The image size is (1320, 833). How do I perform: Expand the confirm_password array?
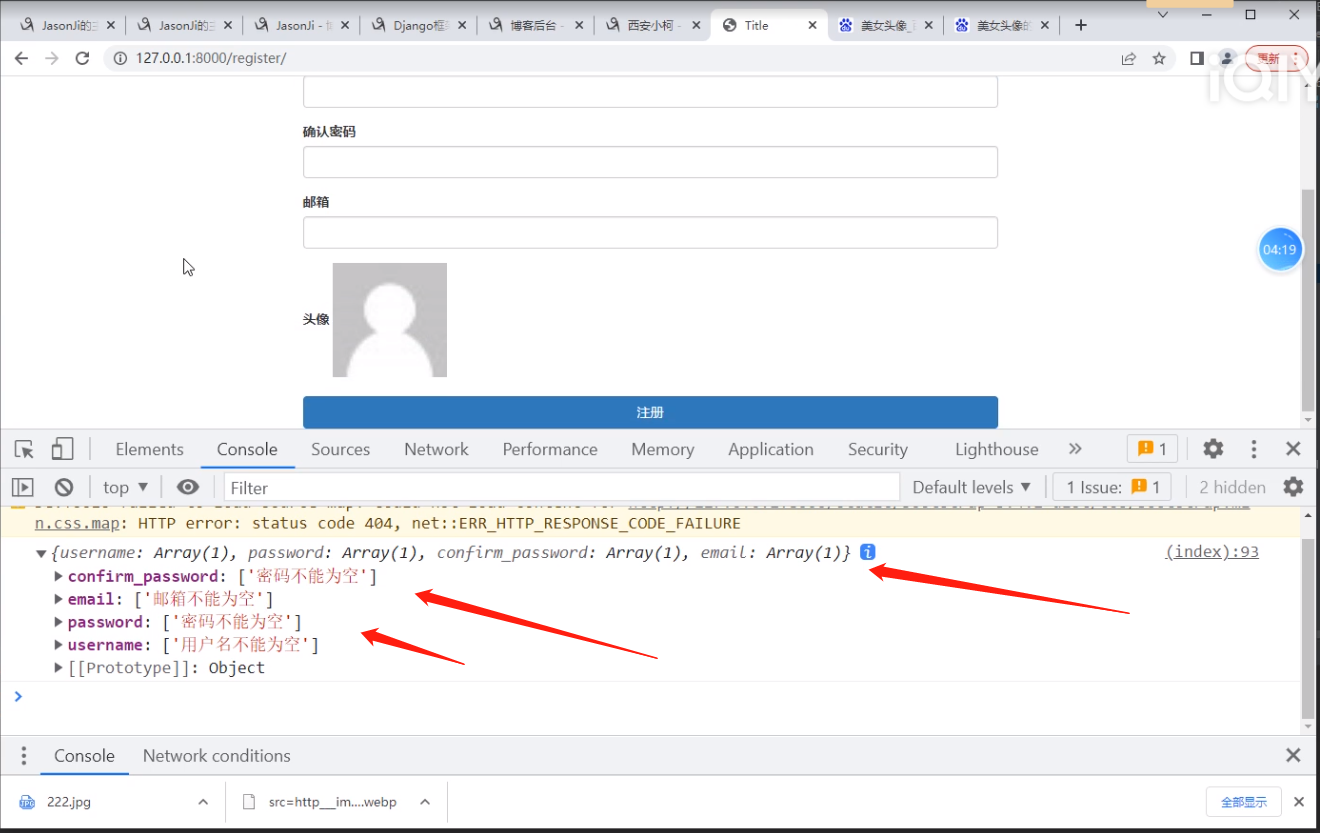coord(59,576)
